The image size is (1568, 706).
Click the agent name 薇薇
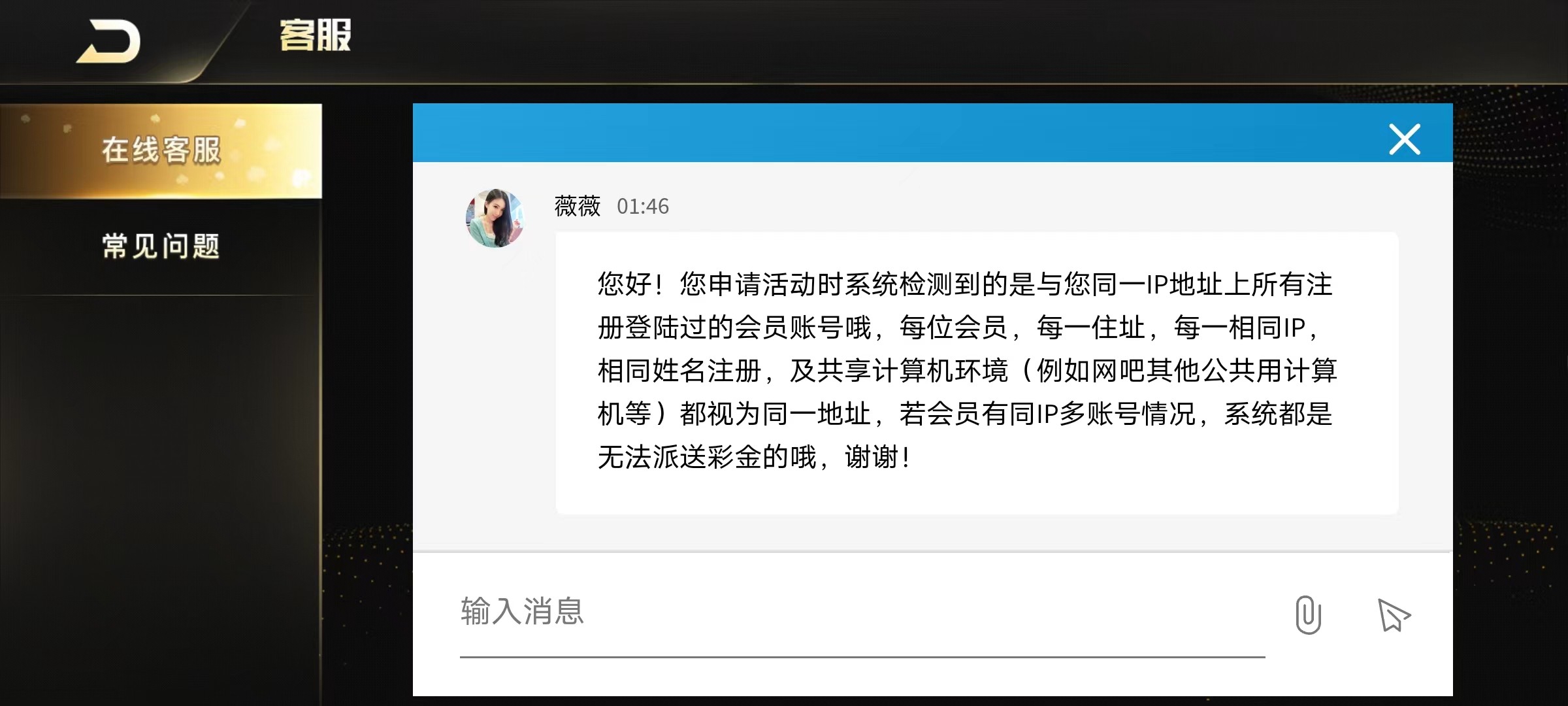pos(578,207)
